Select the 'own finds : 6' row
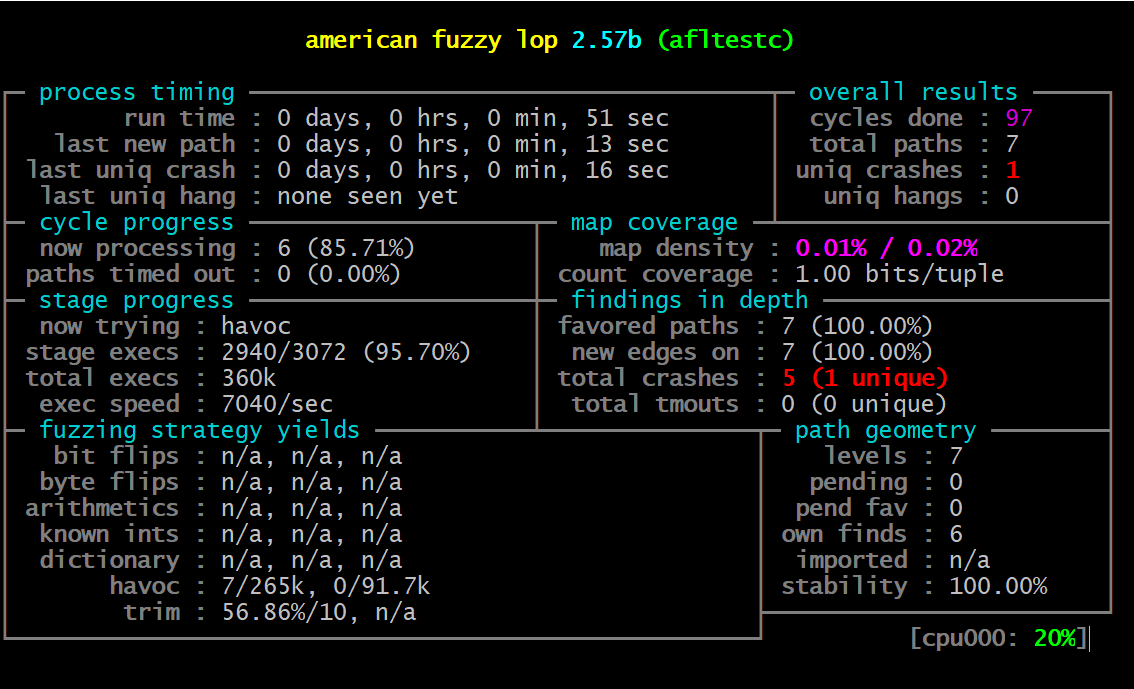 (x=871, y=535)
